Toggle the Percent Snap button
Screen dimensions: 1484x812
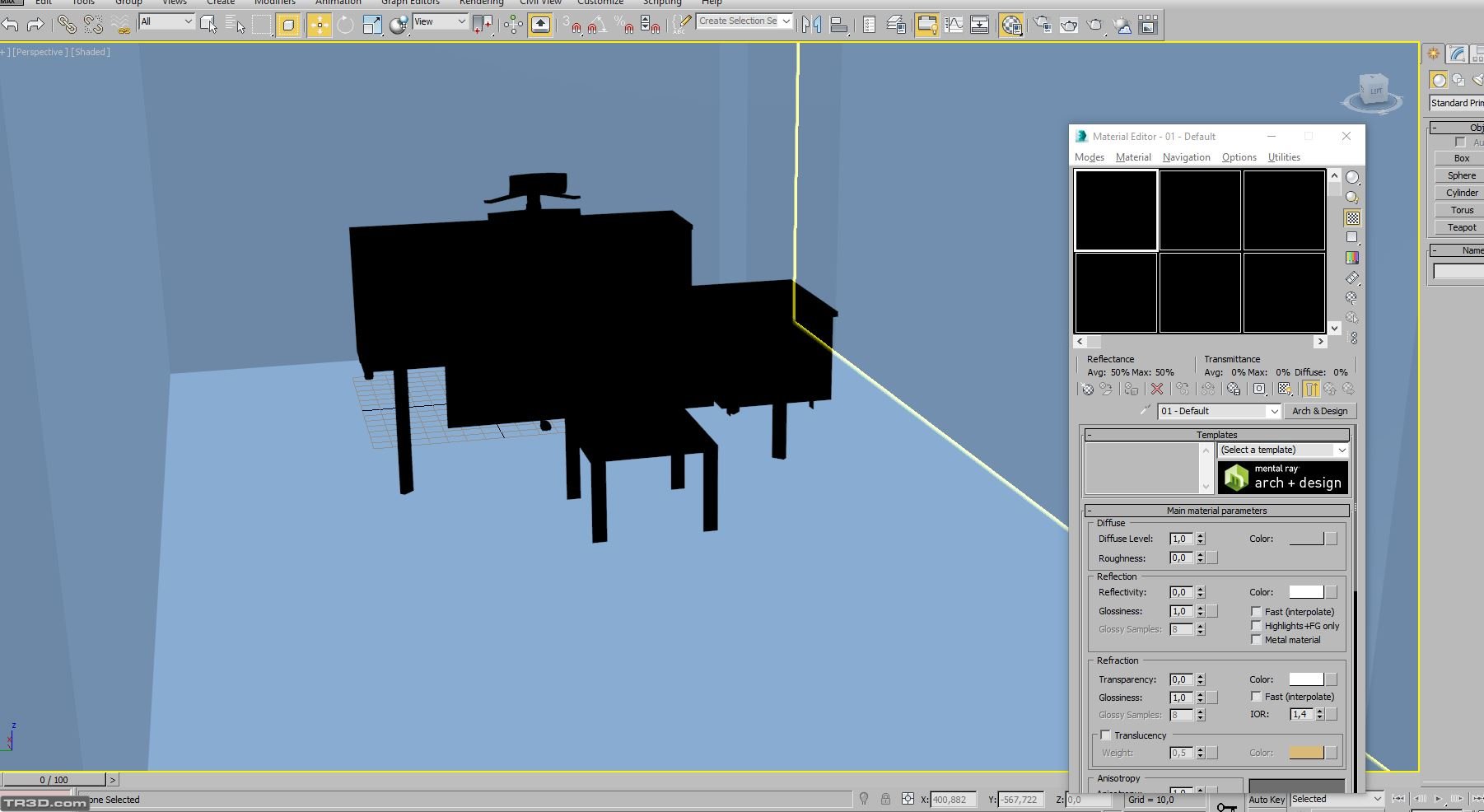(x=624, y=26)
